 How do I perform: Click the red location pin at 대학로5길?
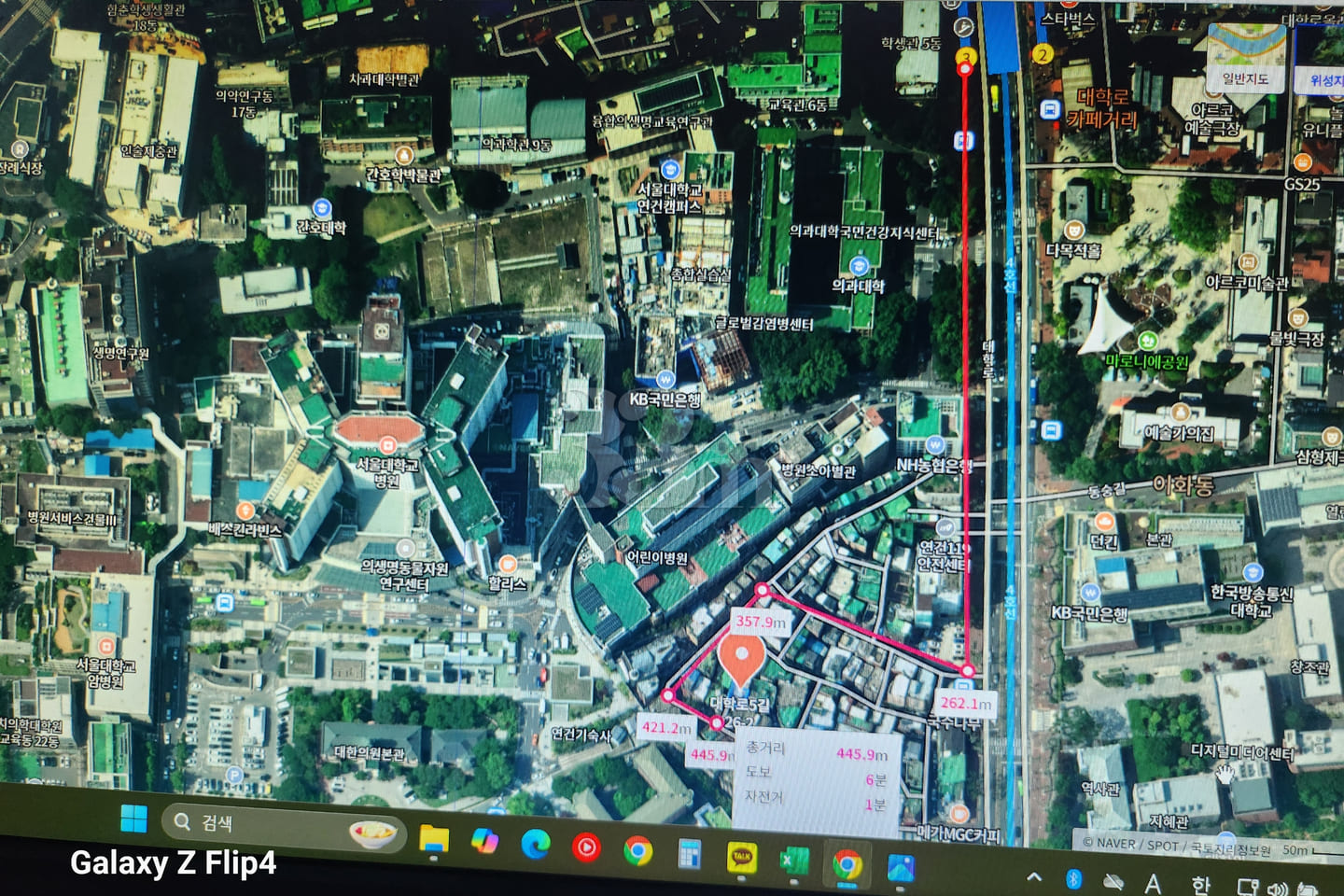[741, 659]
